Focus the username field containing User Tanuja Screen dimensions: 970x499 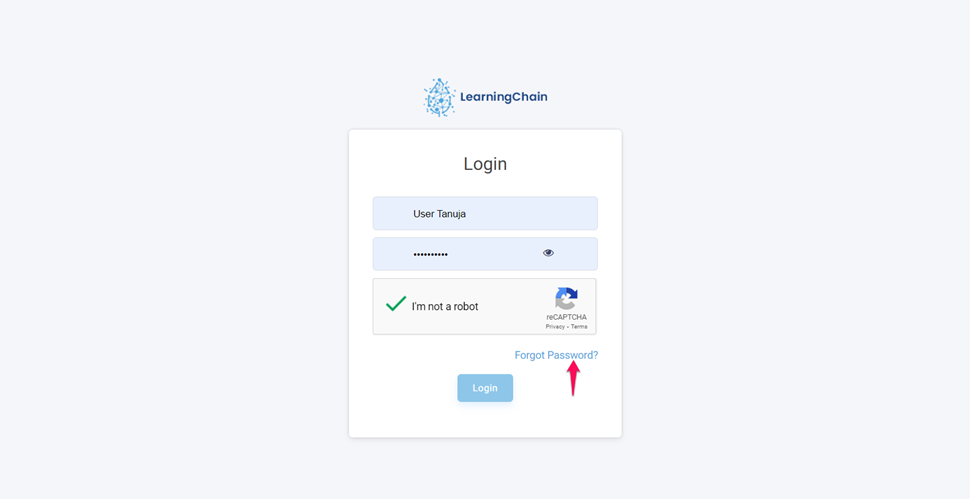click(x=485, y=213)
